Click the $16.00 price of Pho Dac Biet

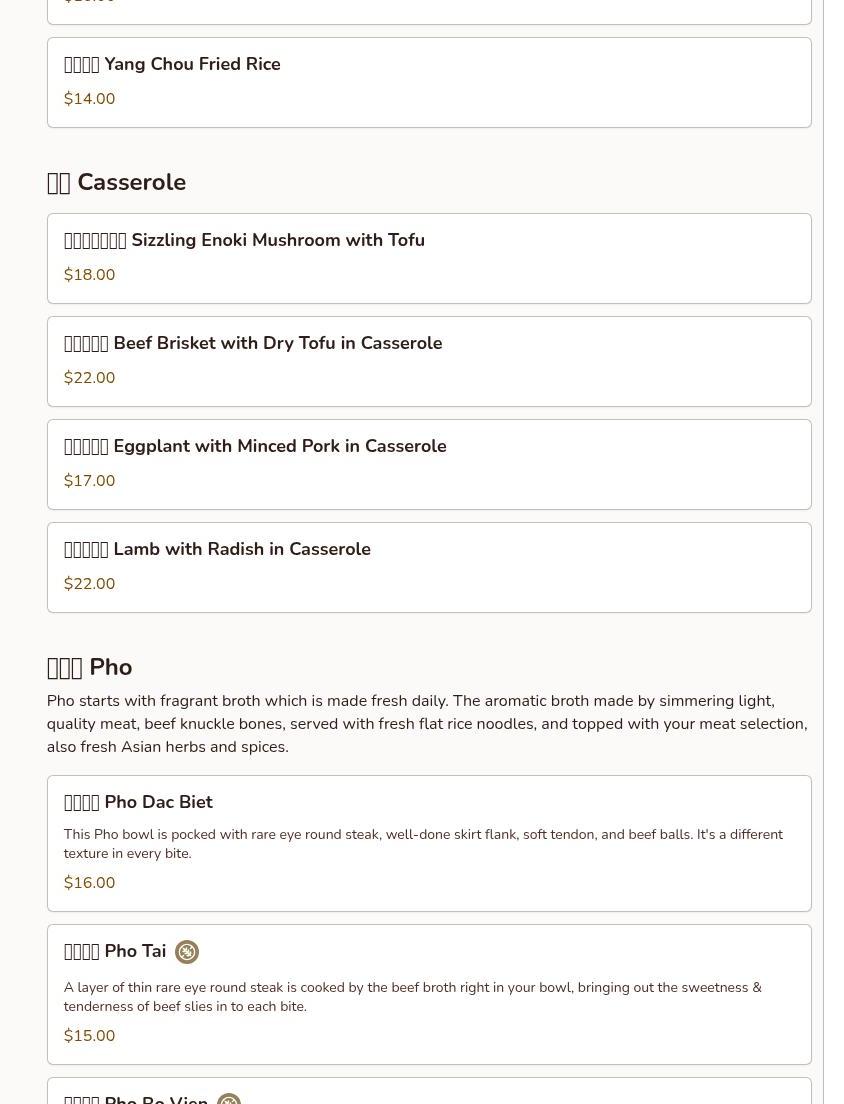(89, 883)
